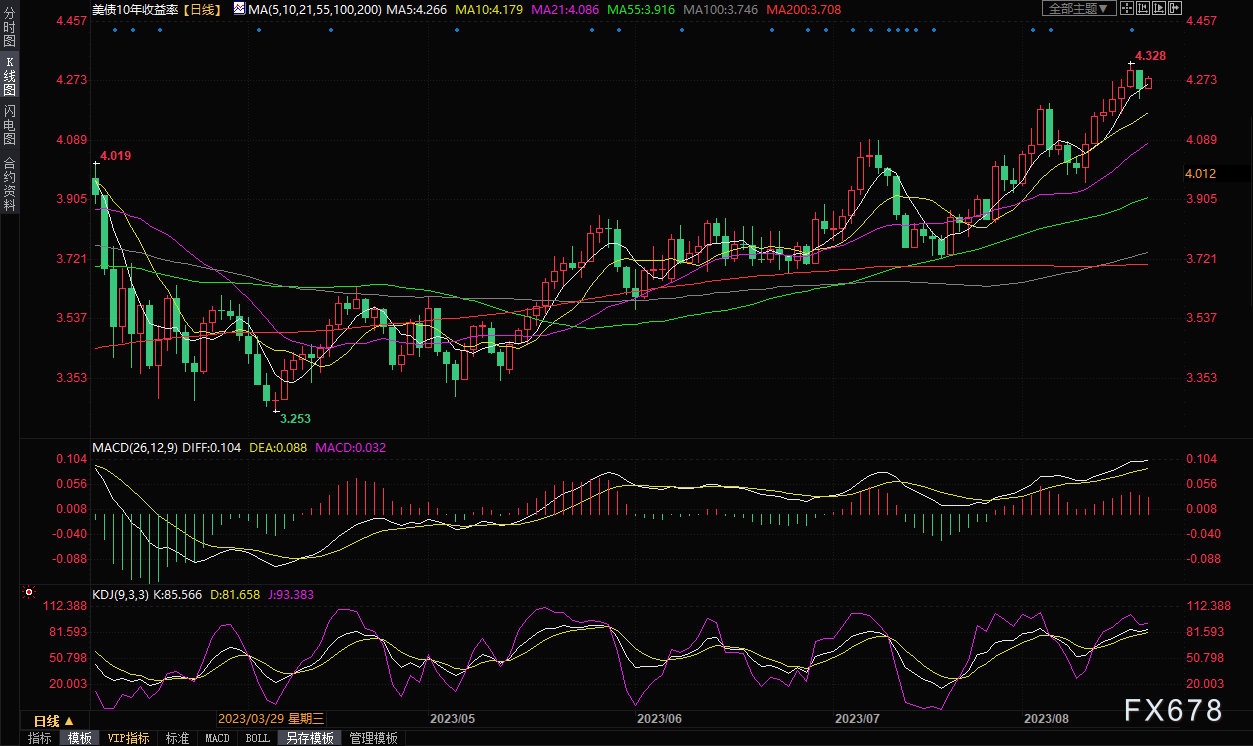Toggle the 模板 template mode
The image size is (1253, 746).
pos(79,738)
